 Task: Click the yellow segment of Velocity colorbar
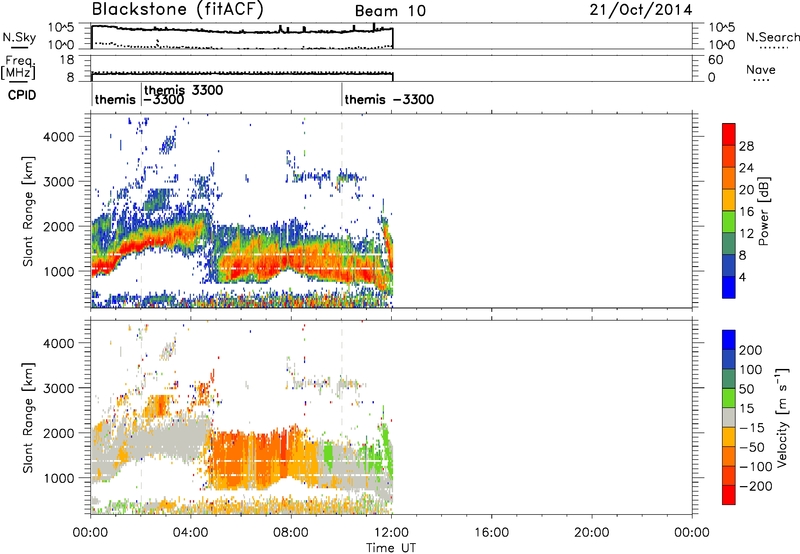point(729,437)
